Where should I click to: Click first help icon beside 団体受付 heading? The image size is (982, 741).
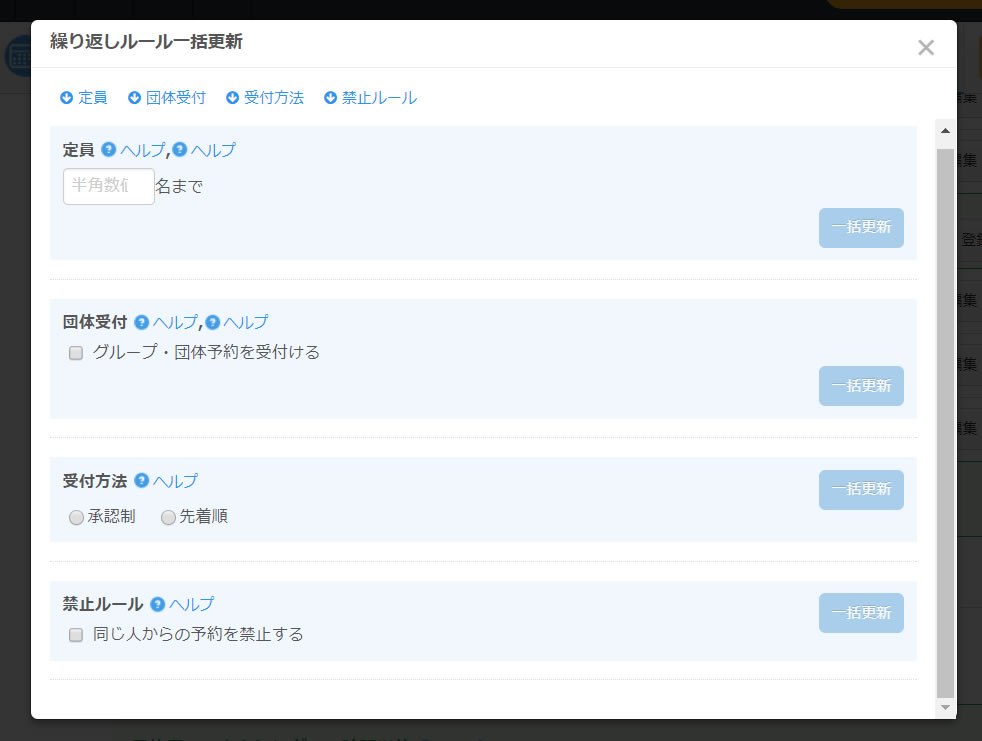click(x=142, y=322)
